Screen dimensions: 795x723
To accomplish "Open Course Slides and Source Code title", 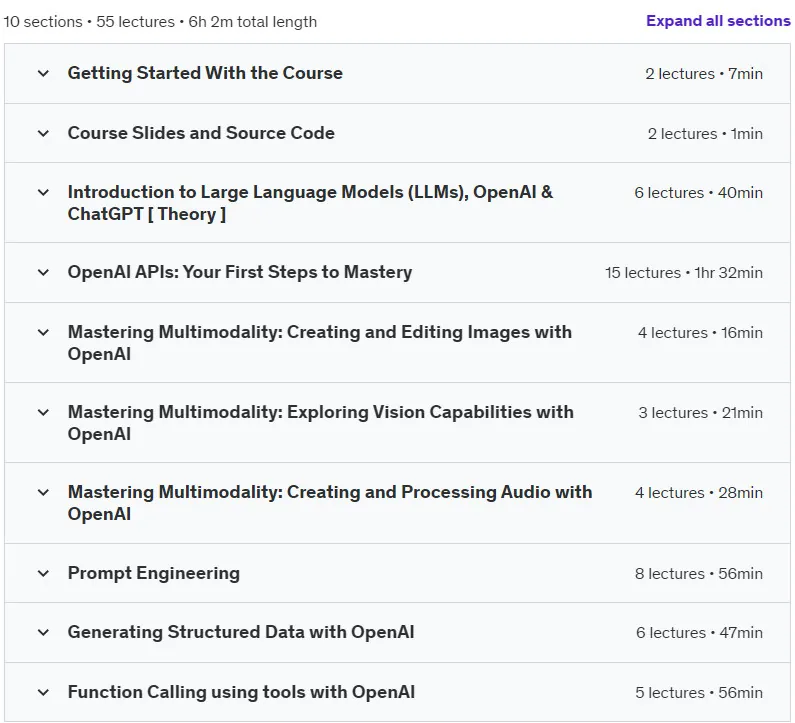I will click(x=201, y=133).
